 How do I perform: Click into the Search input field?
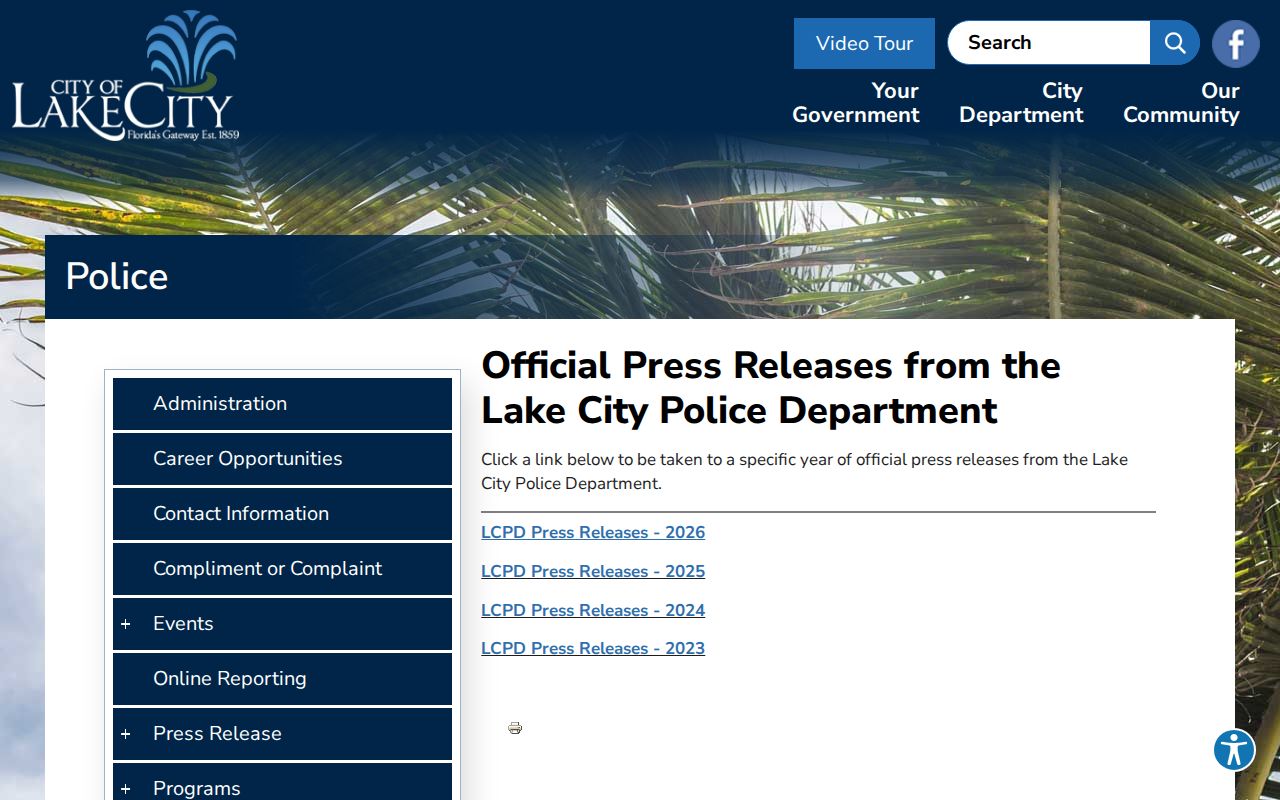[x=1049, y=43]
